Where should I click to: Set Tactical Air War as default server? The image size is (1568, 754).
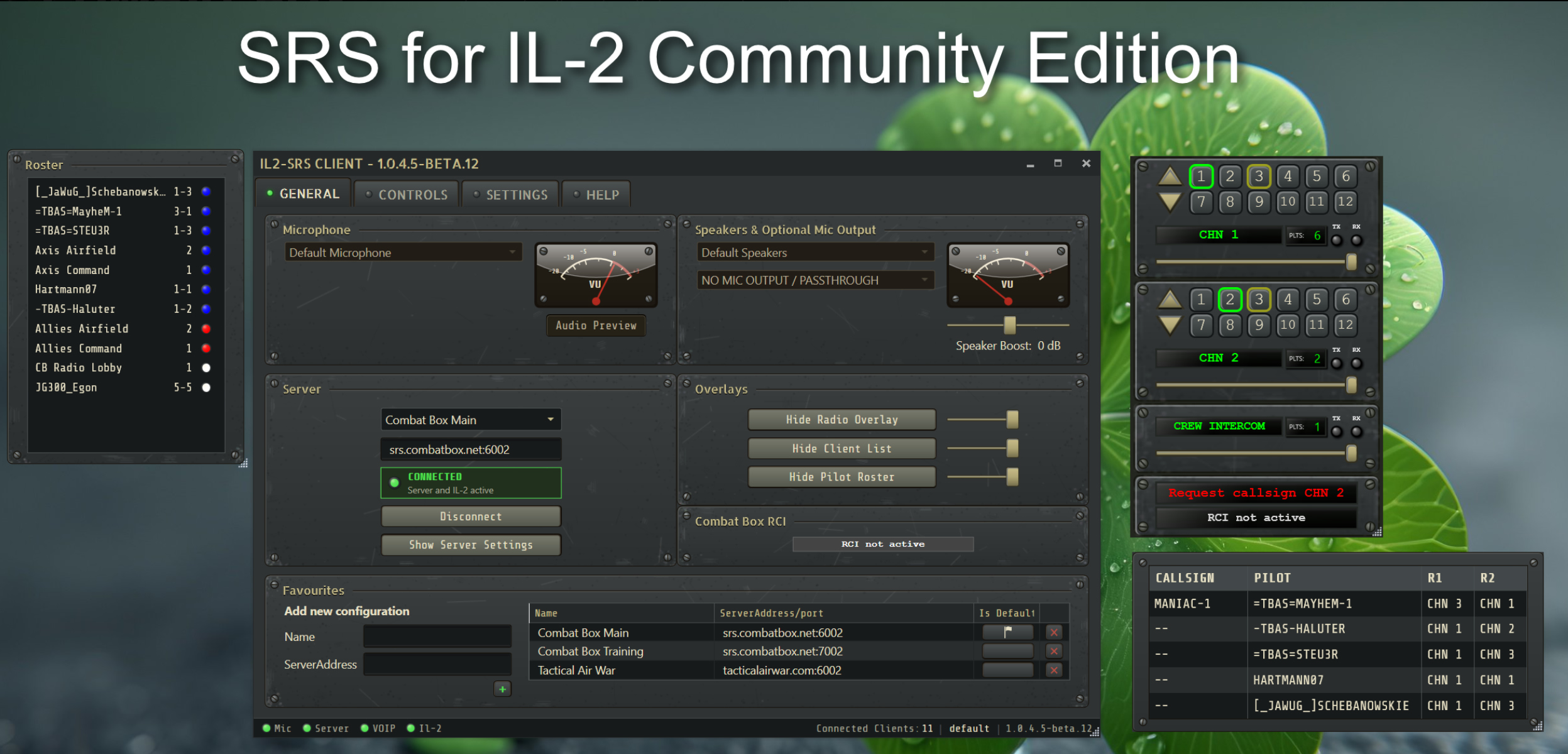[1007, 670]
